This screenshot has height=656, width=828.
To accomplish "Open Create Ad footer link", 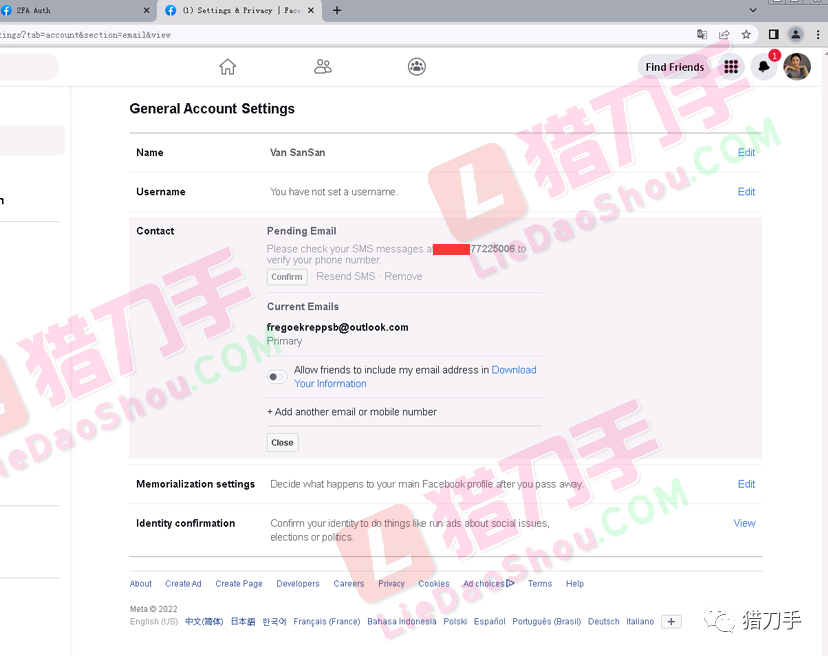I will [183, 584].
